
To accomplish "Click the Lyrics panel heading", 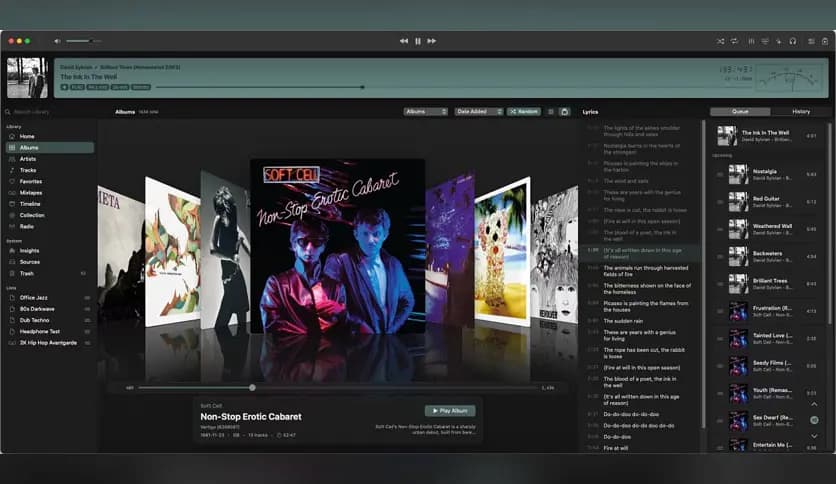I will click(x=590, y=112).
